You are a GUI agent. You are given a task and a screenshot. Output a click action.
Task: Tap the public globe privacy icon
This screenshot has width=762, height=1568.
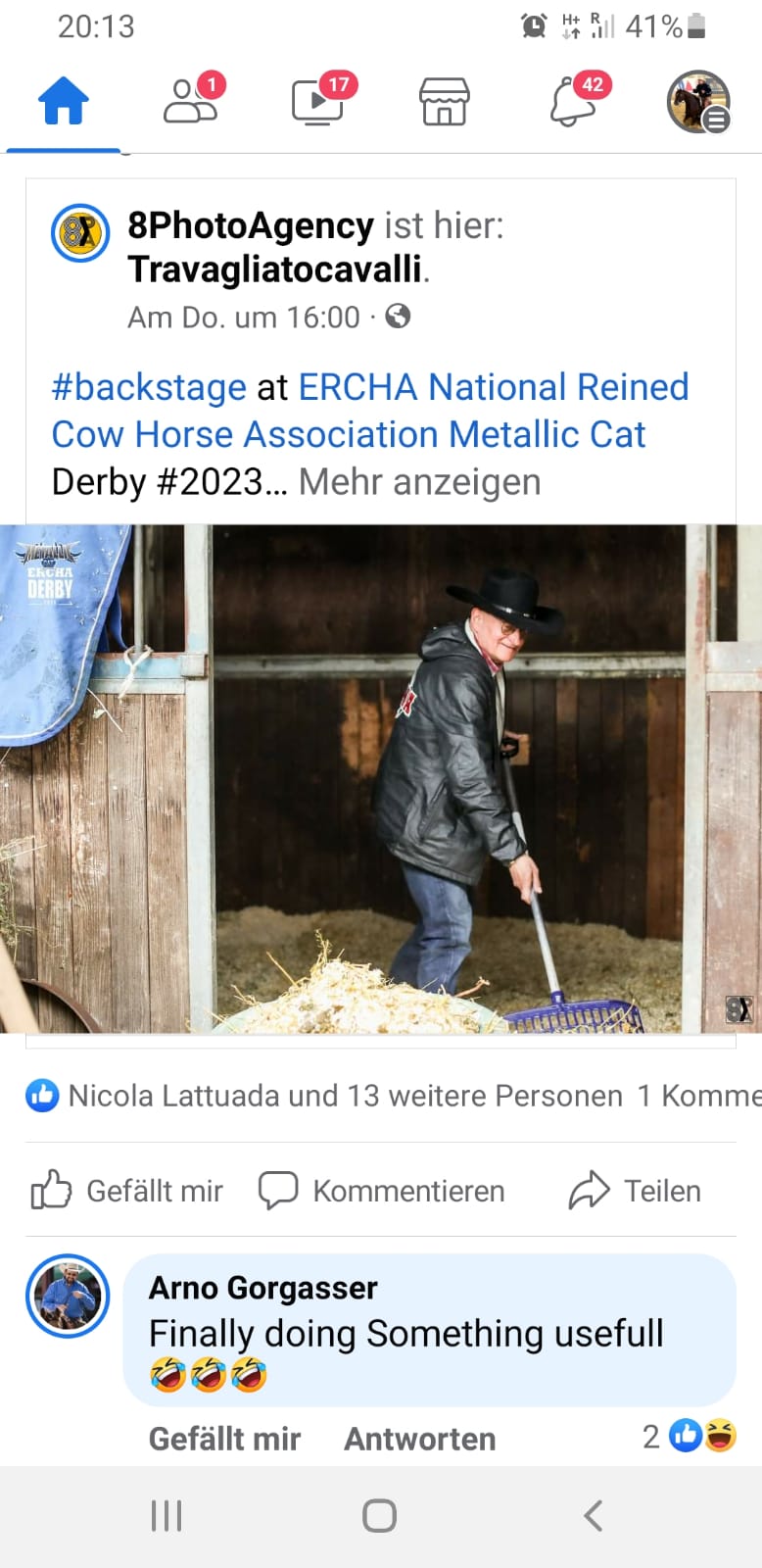pos(398,317)
